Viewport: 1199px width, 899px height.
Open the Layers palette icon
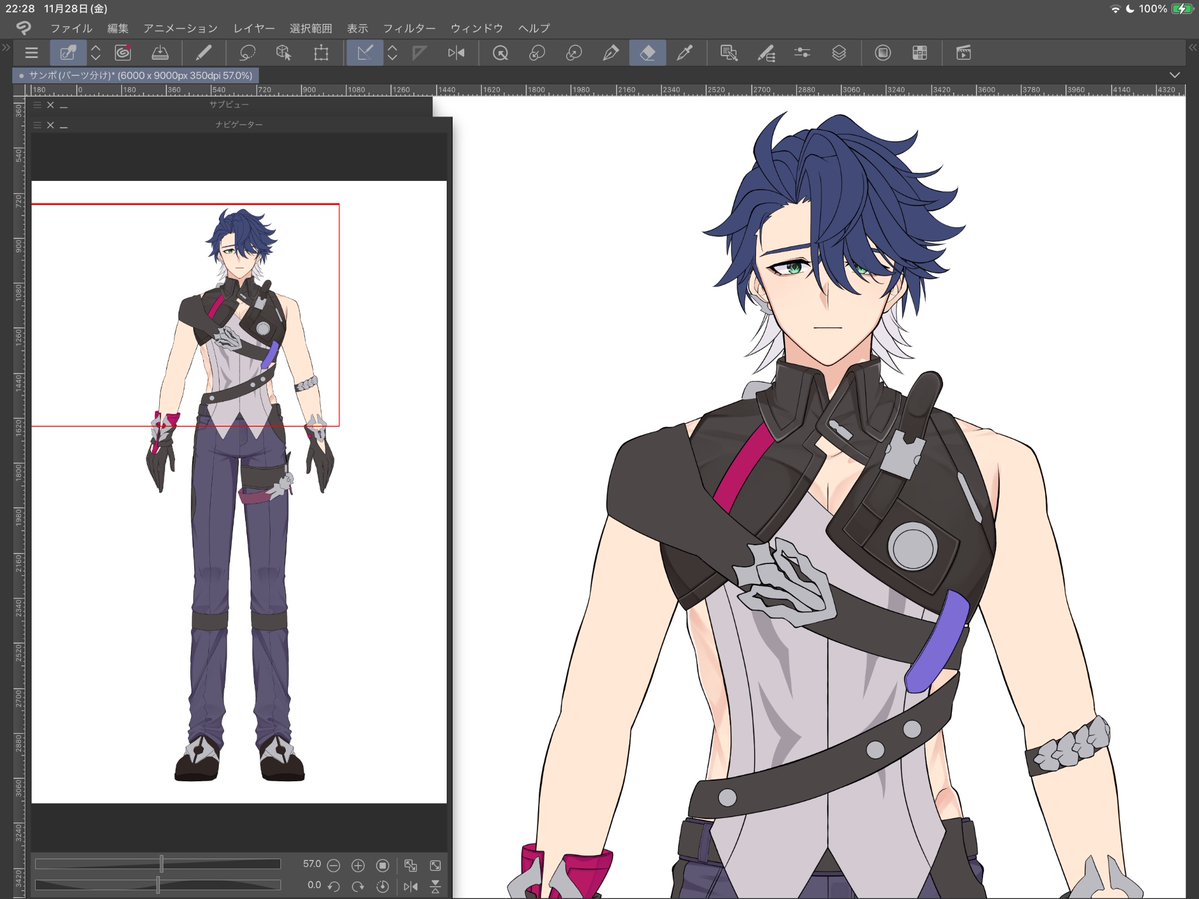(839, 53)
